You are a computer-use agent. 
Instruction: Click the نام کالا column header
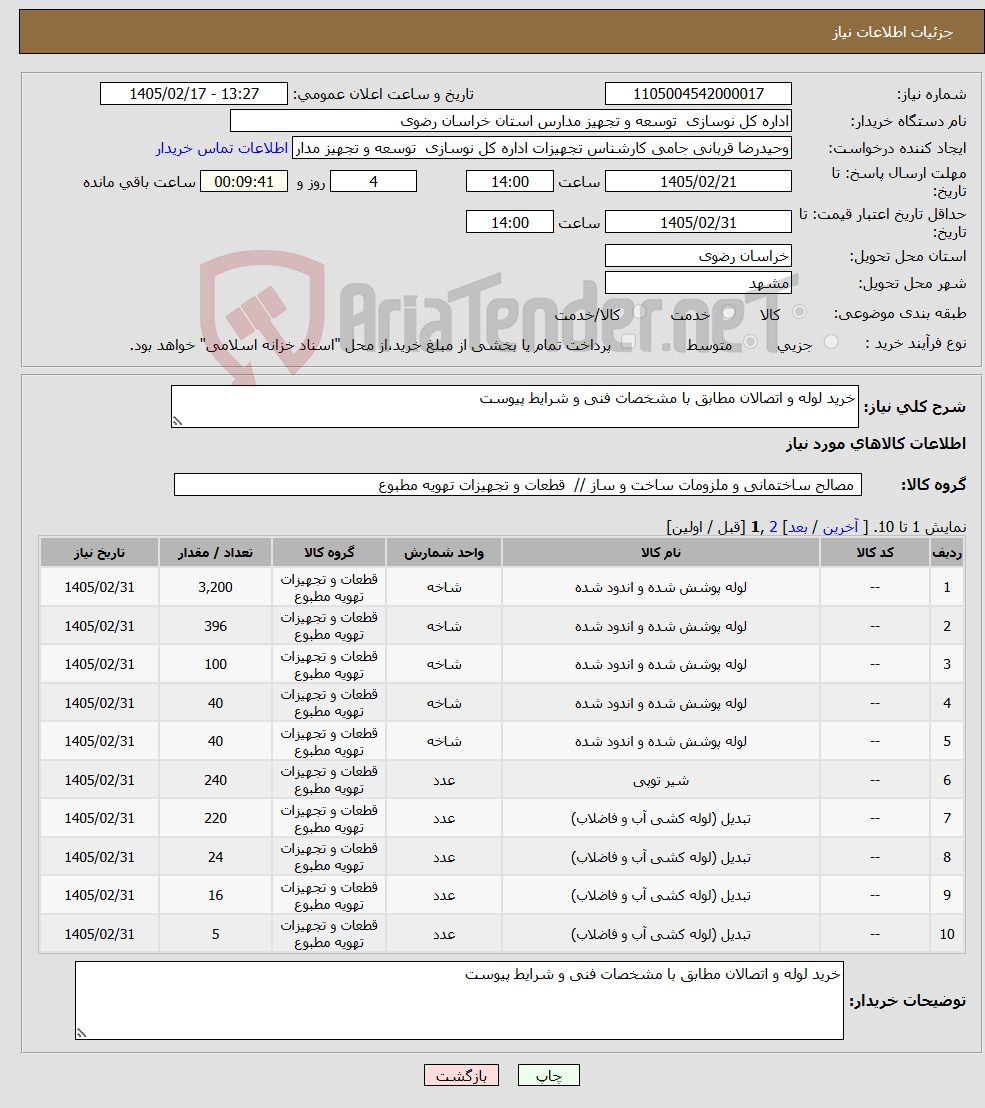point(661,553)
